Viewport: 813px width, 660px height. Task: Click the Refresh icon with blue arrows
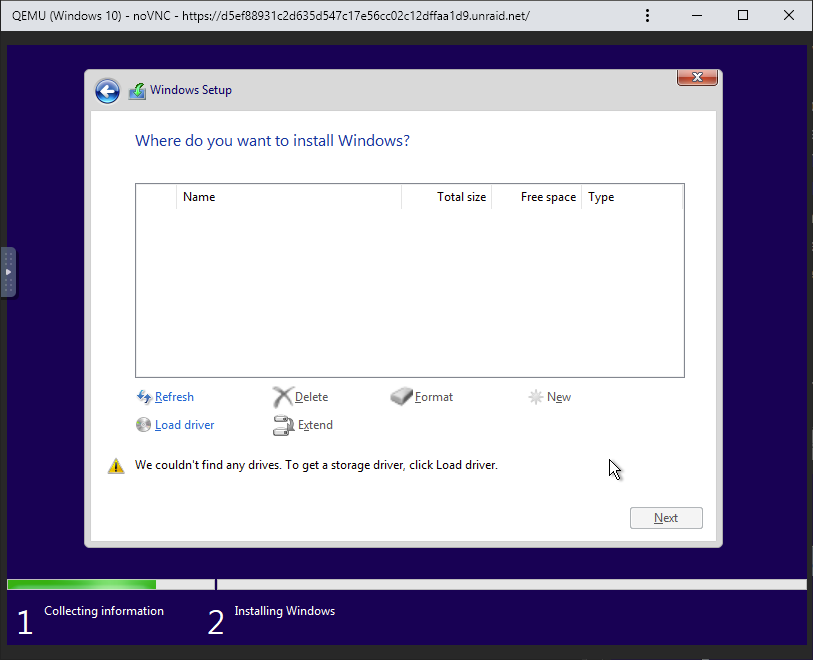[144, 397]
